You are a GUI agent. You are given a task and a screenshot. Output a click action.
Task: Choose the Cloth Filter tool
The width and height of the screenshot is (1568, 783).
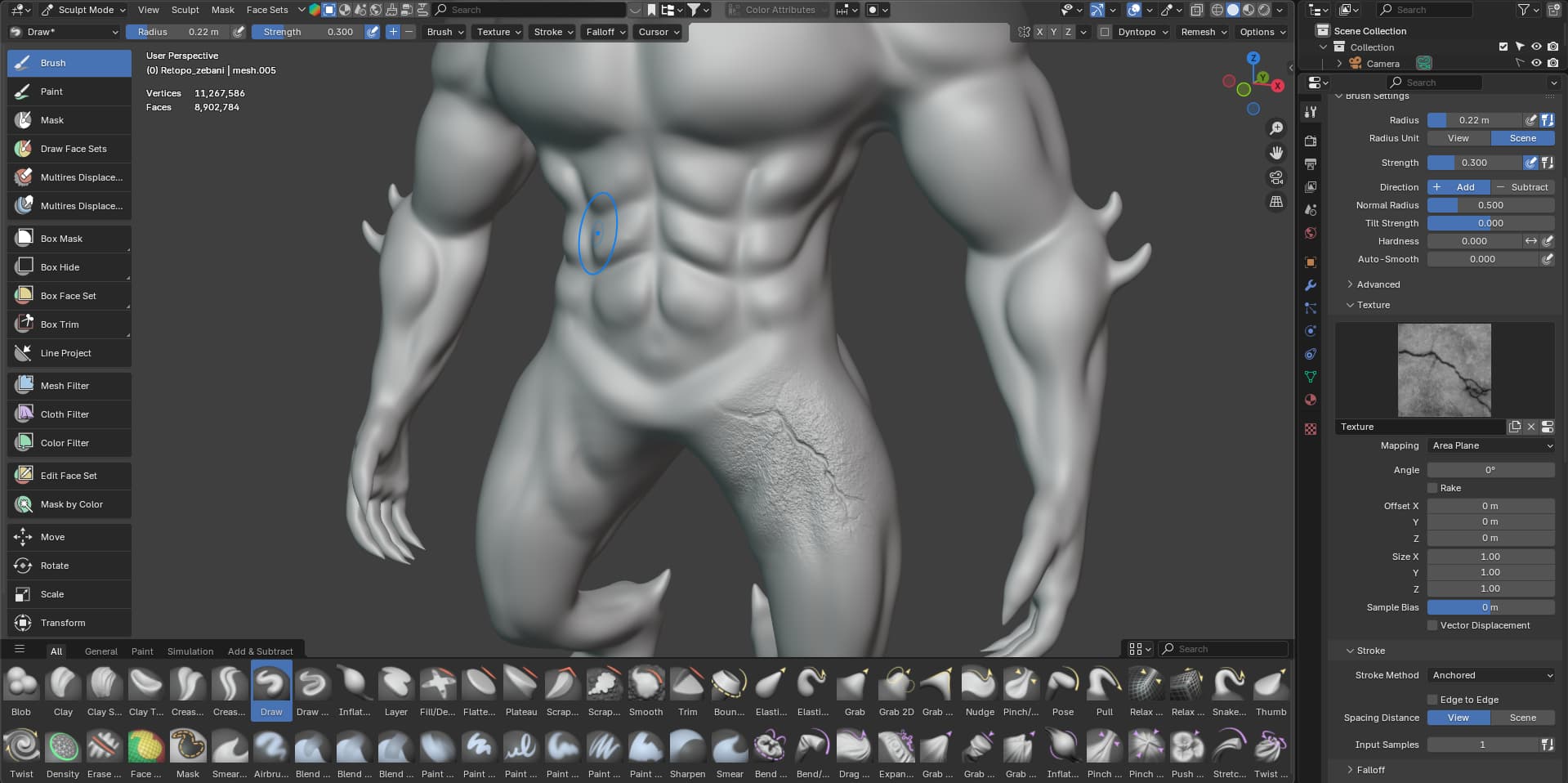pos(69,414)
